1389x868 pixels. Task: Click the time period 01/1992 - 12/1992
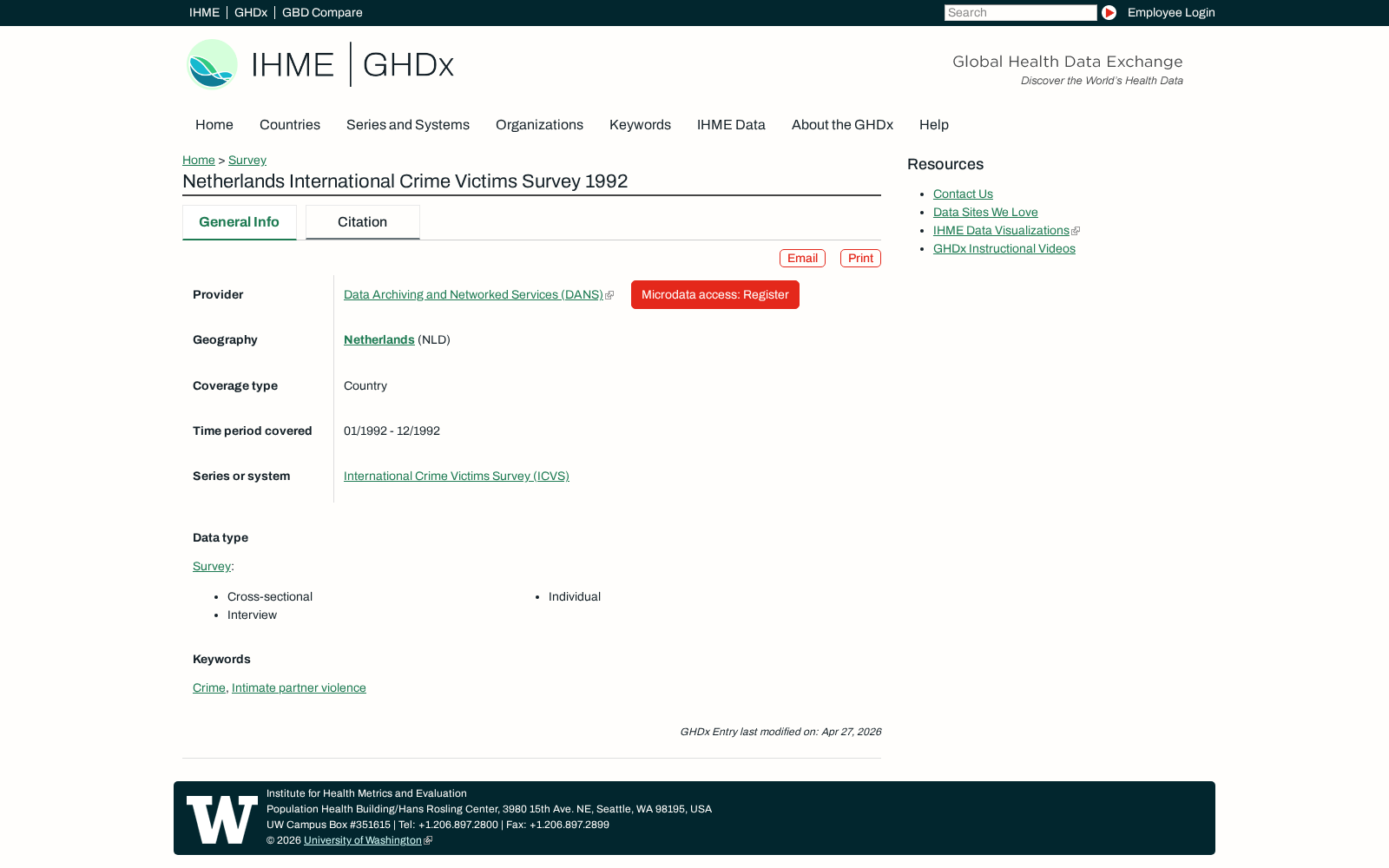click(392, 431)
